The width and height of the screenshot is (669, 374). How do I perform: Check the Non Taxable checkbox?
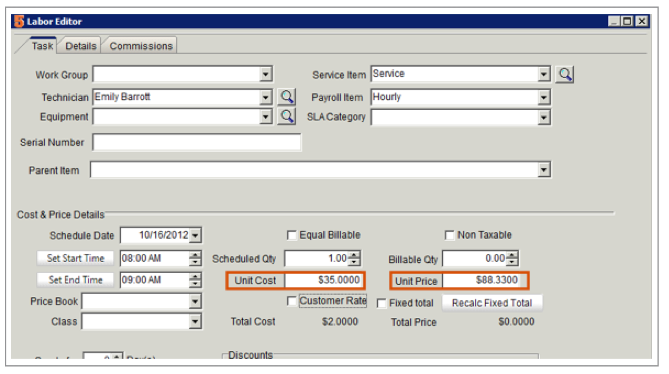tap(449, 235)
